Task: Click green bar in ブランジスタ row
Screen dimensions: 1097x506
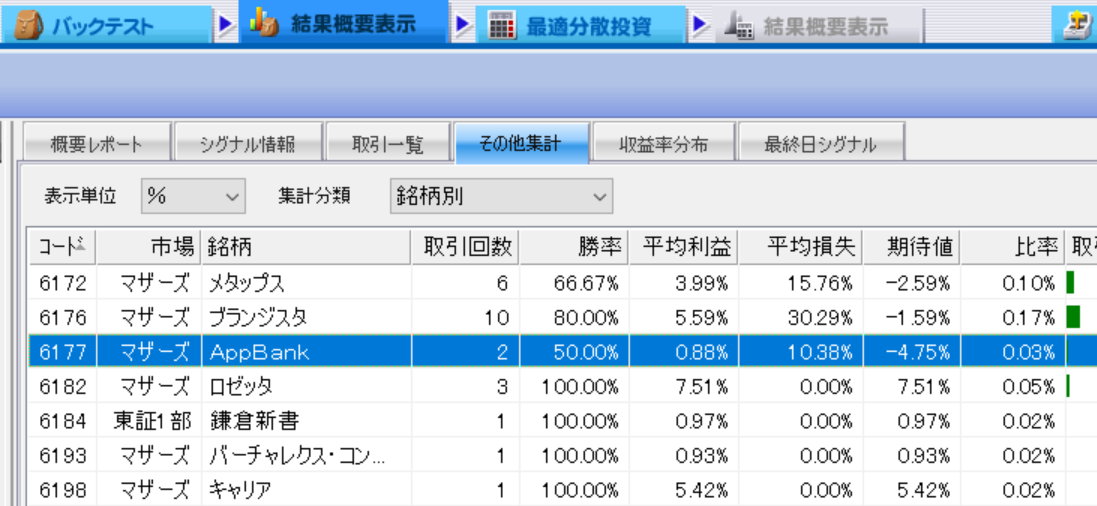Action: tap(1073, 317)
